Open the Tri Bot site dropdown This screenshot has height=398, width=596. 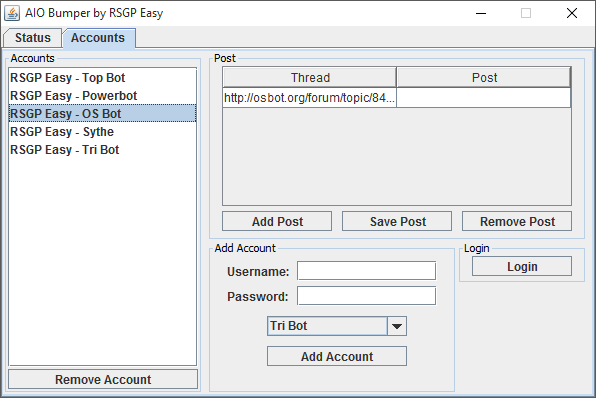[x=337, y=326]
